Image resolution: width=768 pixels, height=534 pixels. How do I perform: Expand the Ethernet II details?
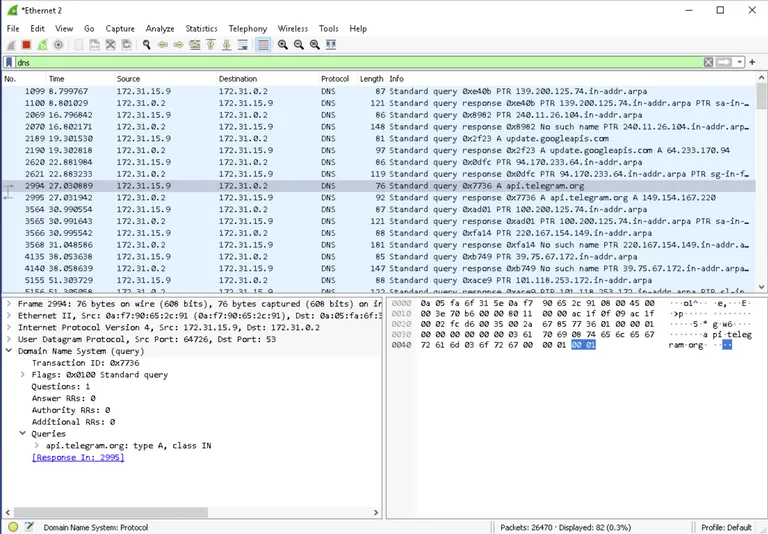pyautogui.click(x=9, y=316)
